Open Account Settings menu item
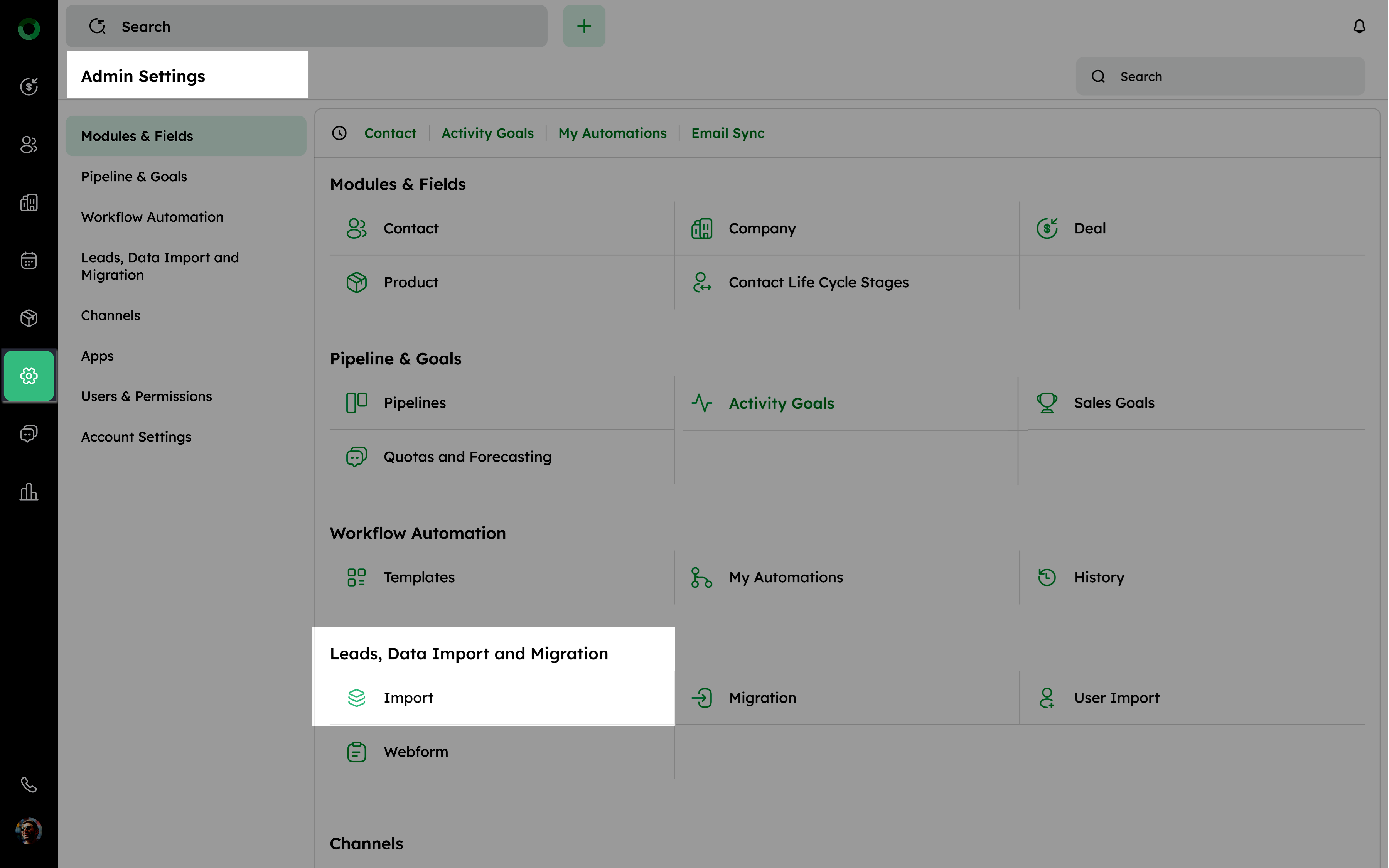The height and width of the screenshot is (868, 1389). click(136, 437)
